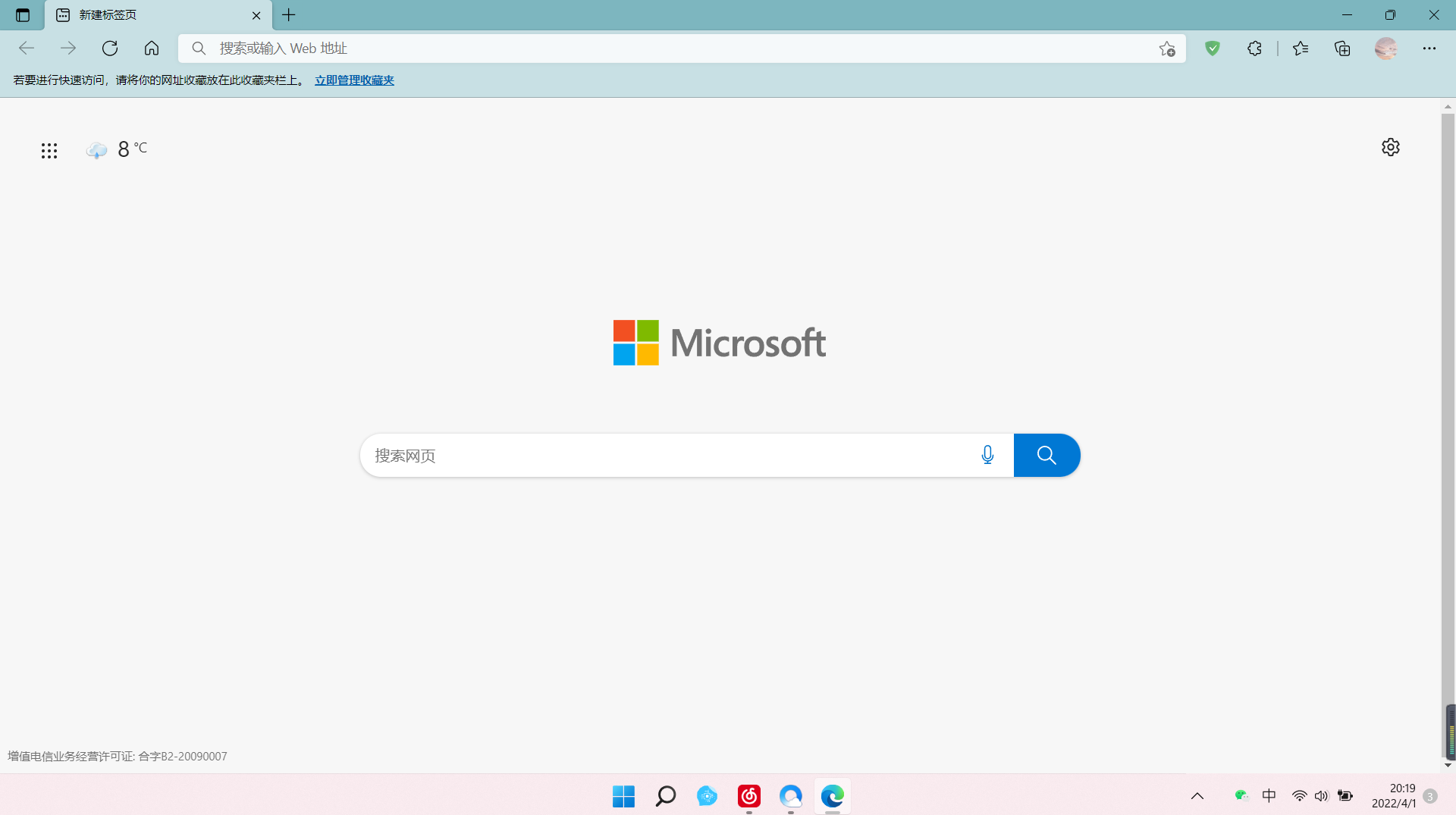Show hidden tray icons chevron
The width and height of the screenshot is (1456, 815).
(x=1197, y=796)
